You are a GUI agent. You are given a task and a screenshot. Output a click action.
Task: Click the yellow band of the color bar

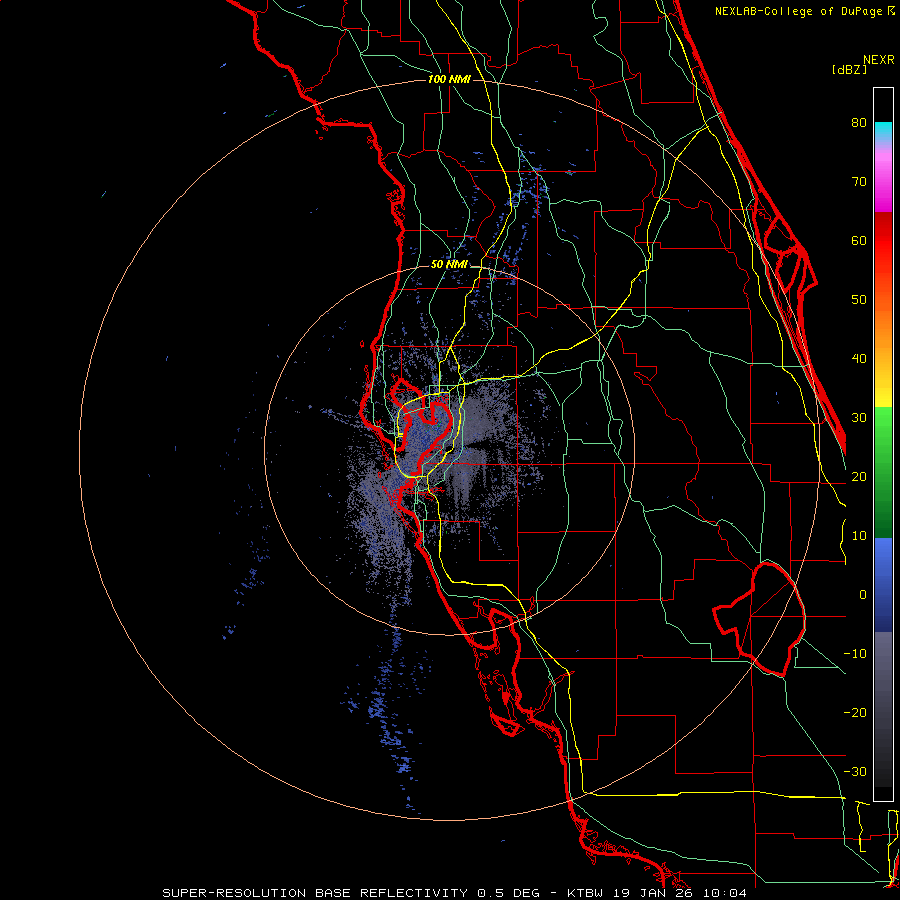coord(883,387)
